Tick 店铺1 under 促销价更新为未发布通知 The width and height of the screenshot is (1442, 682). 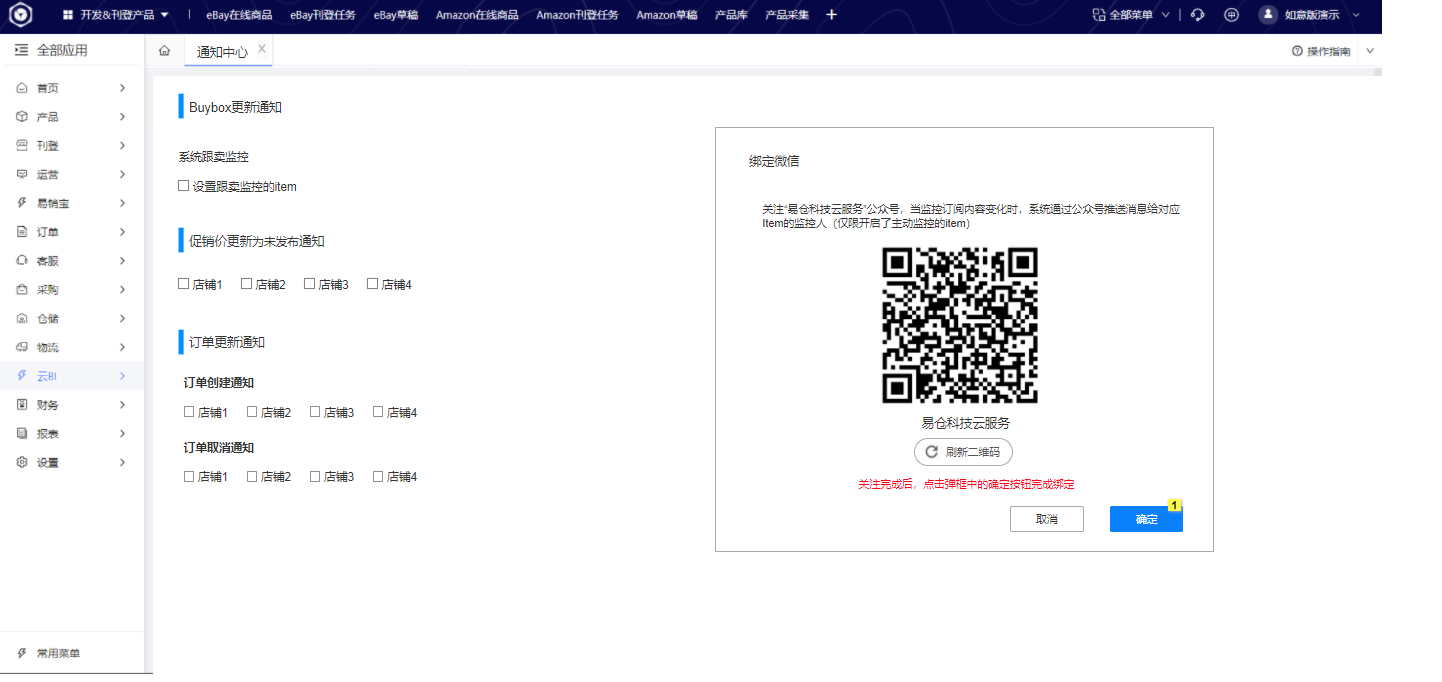click(183, 284)
